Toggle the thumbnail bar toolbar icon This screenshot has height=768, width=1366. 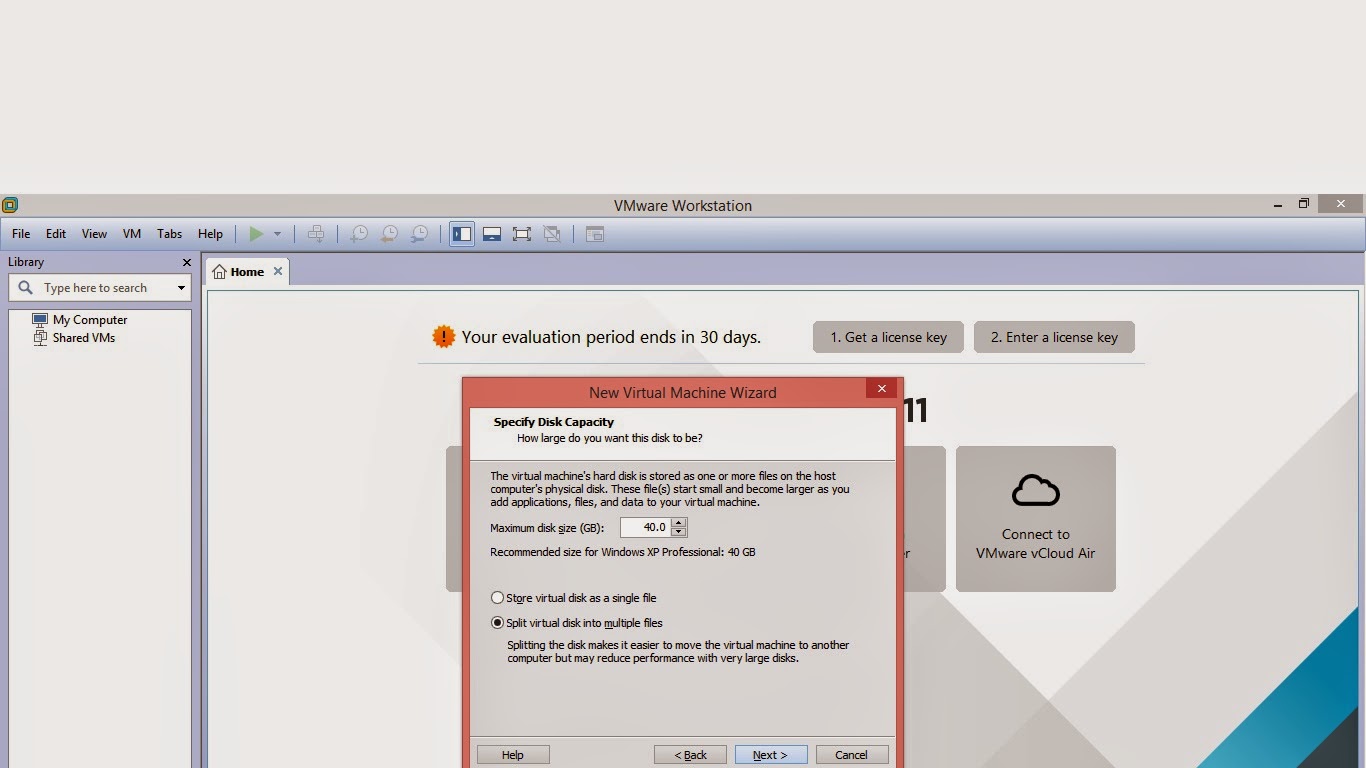pos(492,234)
